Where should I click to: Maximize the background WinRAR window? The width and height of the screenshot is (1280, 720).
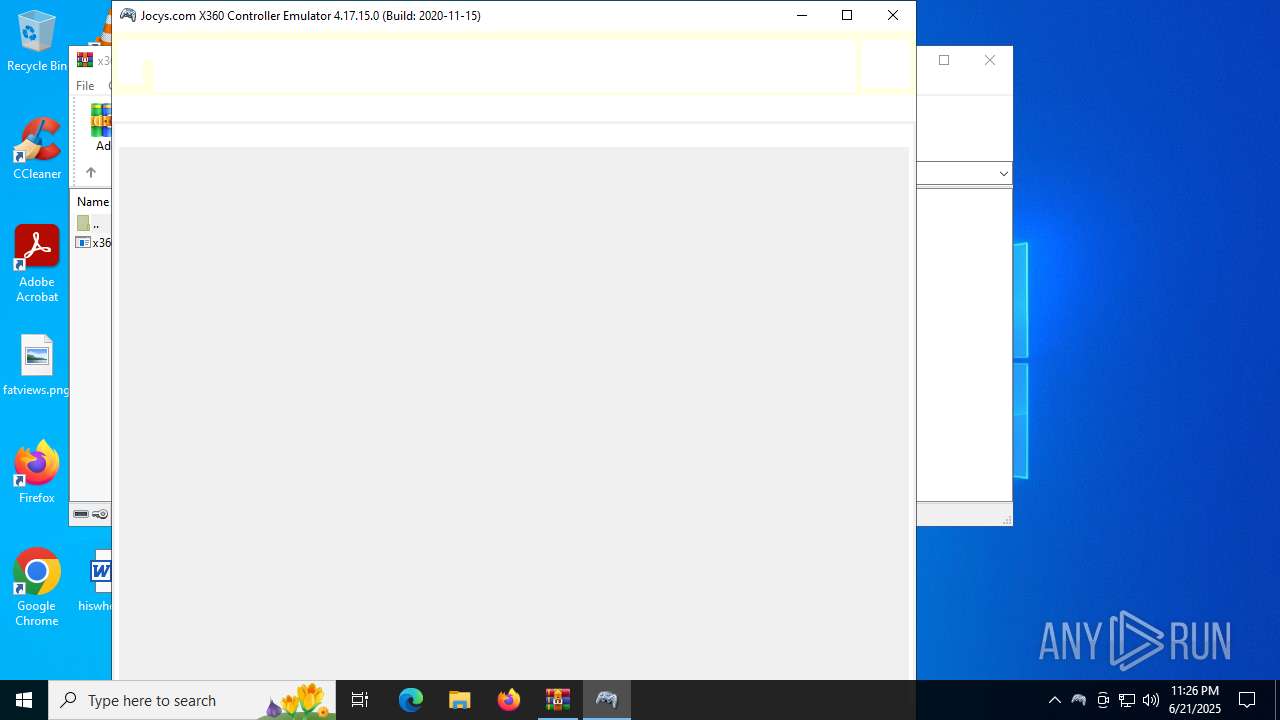click(x=944, y=60)
